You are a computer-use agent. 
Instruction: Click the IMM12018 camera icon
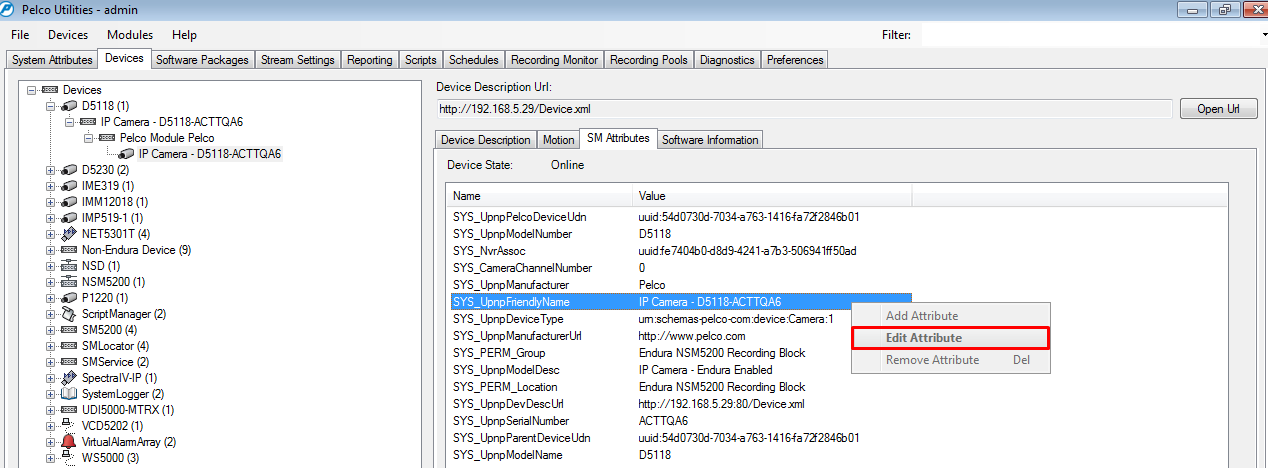[x=69, y=202]
